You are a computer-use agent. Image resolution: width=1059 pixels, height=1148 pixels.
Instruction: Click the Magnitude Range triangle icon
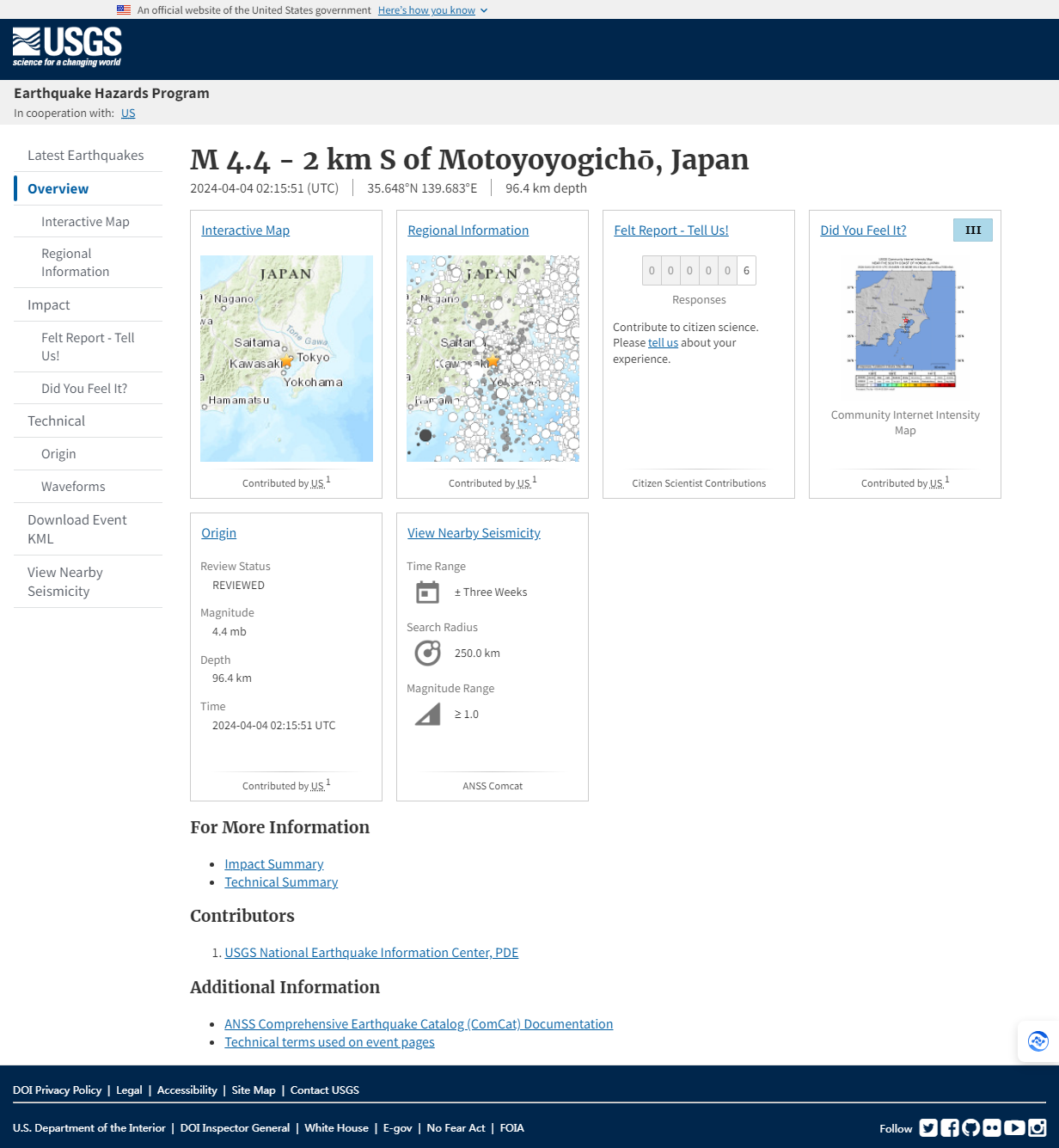[x=427, y=714]
